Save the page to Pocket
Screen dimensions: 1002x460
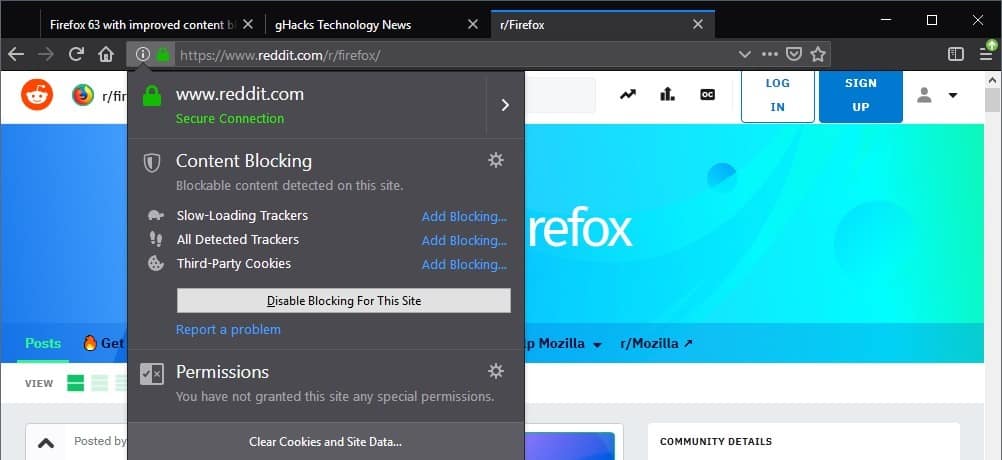coord(794,55)
